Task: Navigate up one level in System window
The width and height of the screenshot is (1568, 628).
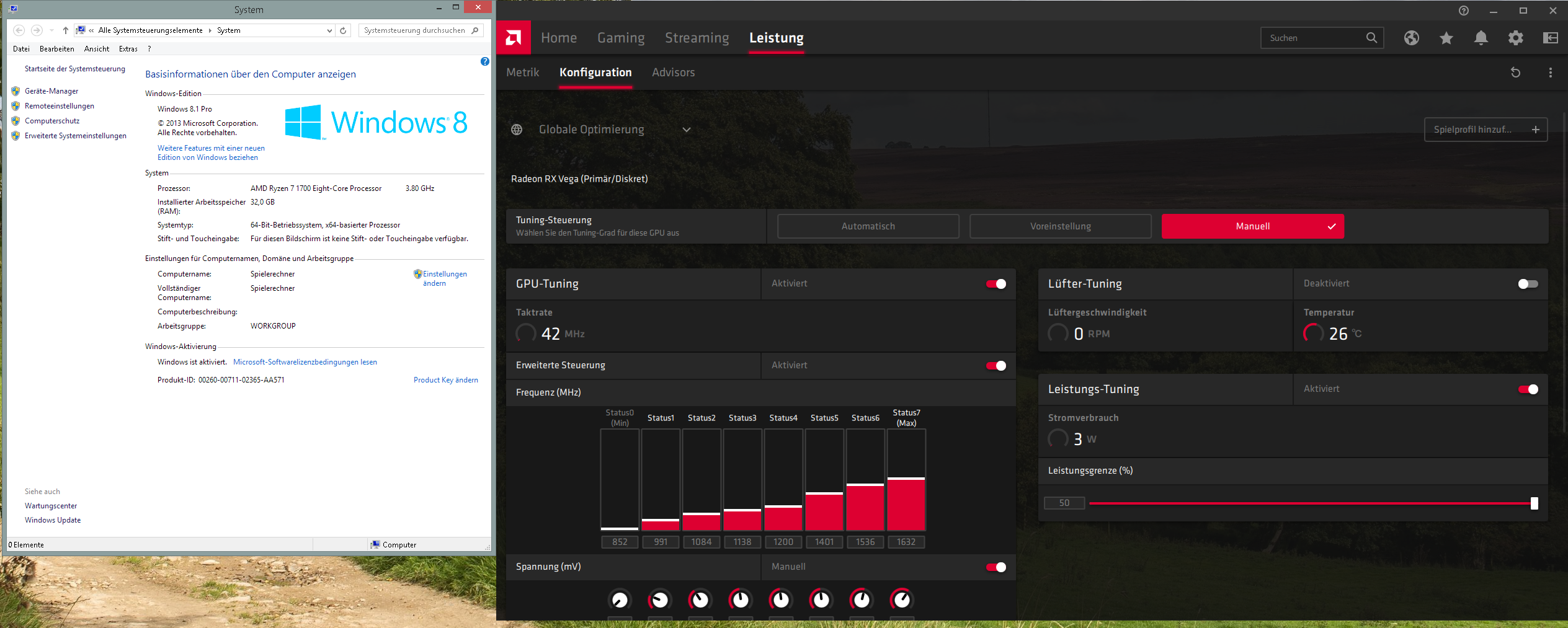Action: pyautogui.click(x=66, y=30)
